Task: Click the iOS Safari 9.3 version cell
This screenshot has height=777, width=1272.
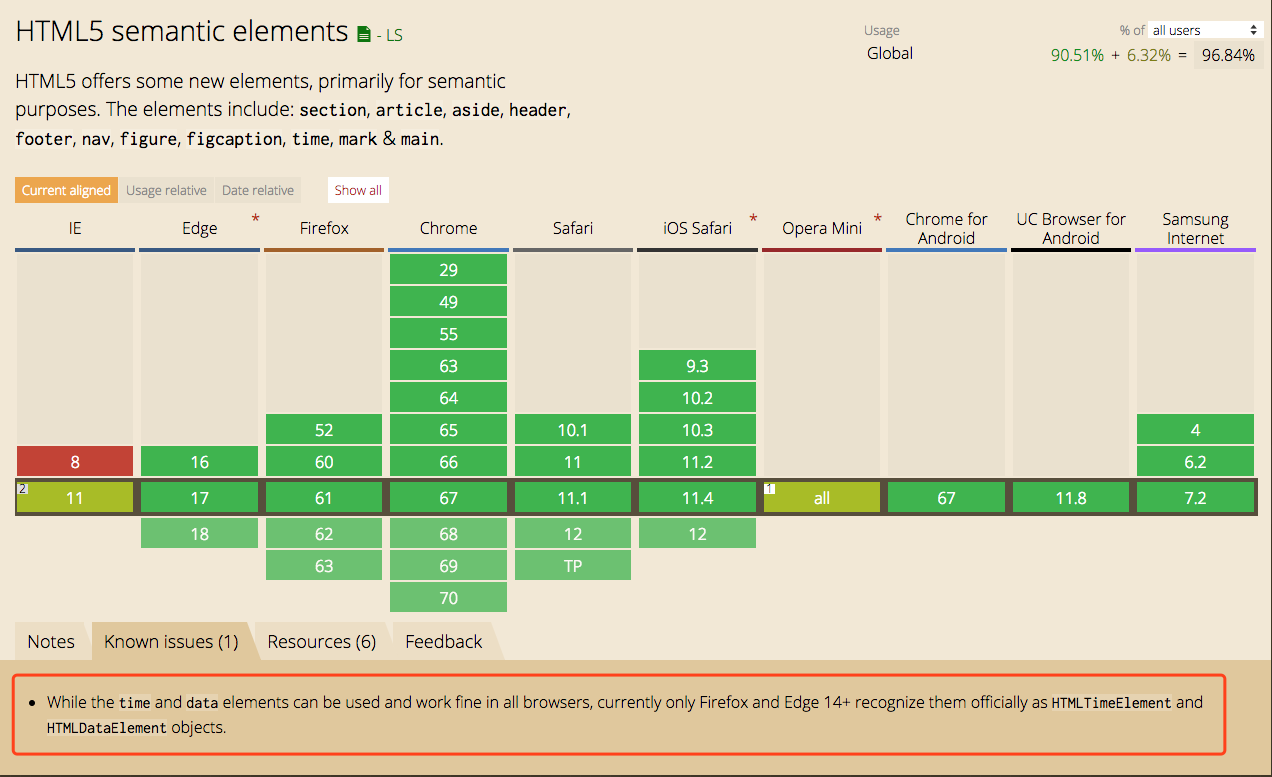Action: coord(698,366)
